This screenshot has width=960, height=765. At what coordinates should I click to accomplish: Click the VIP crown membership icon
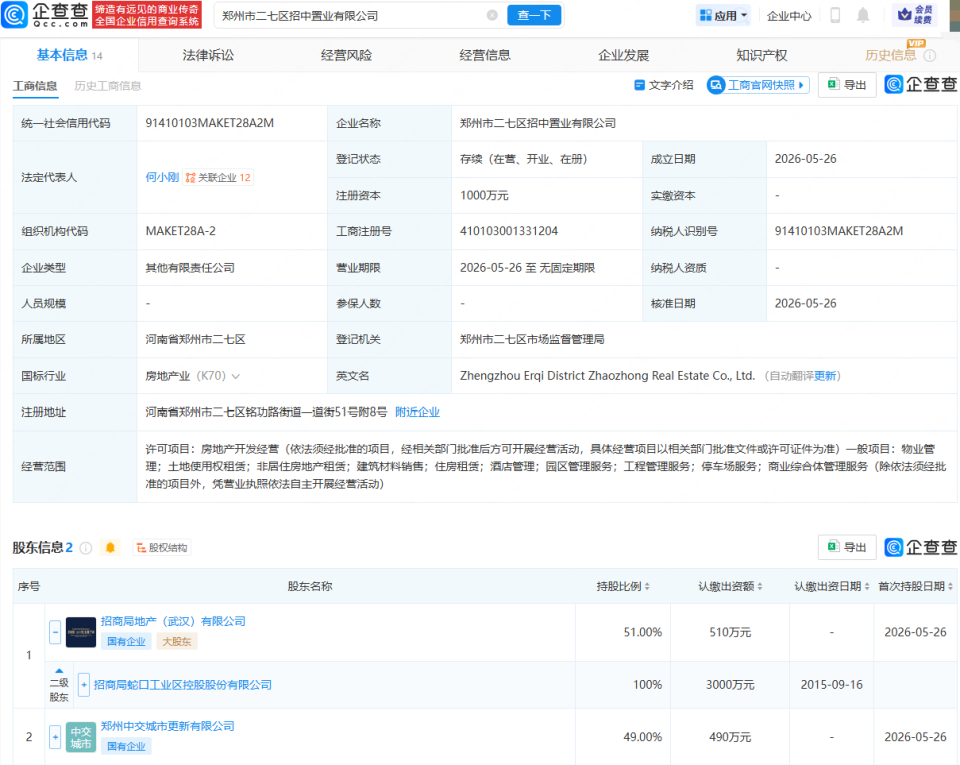coord(915,15)
